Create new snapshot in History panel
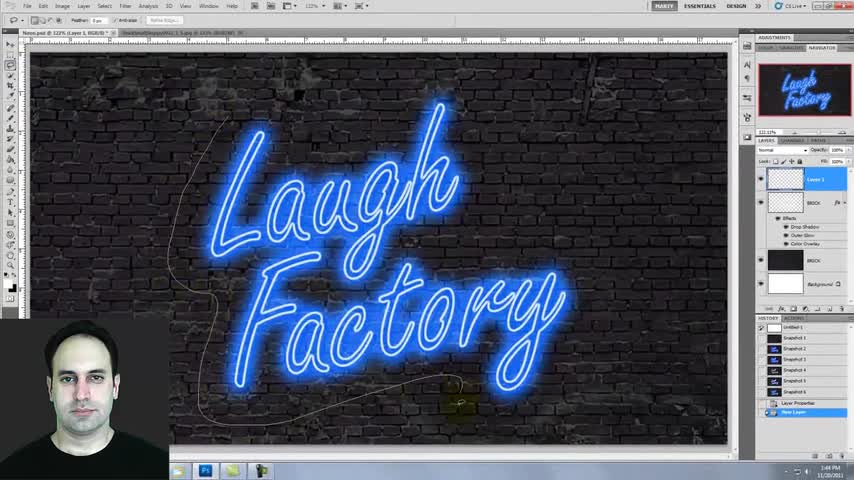Image resolution: width=854 pixels, height=480 pixels. (828, 455)
